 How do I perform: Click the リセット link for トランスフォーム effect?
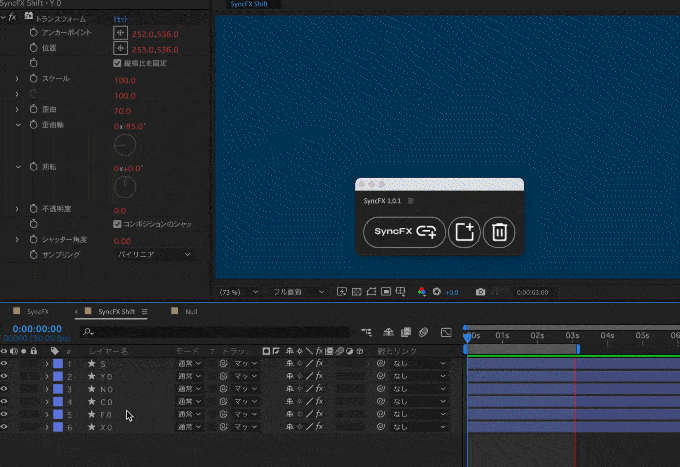[121, 19]
